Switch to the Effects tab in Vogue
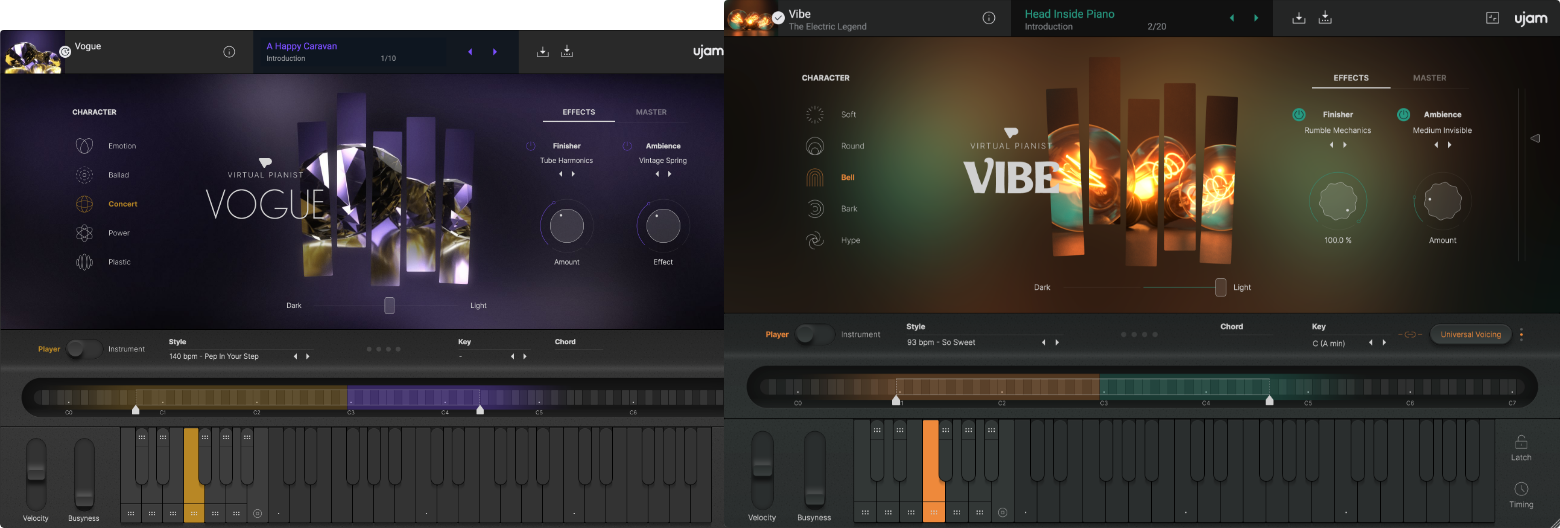 [579, 112]
